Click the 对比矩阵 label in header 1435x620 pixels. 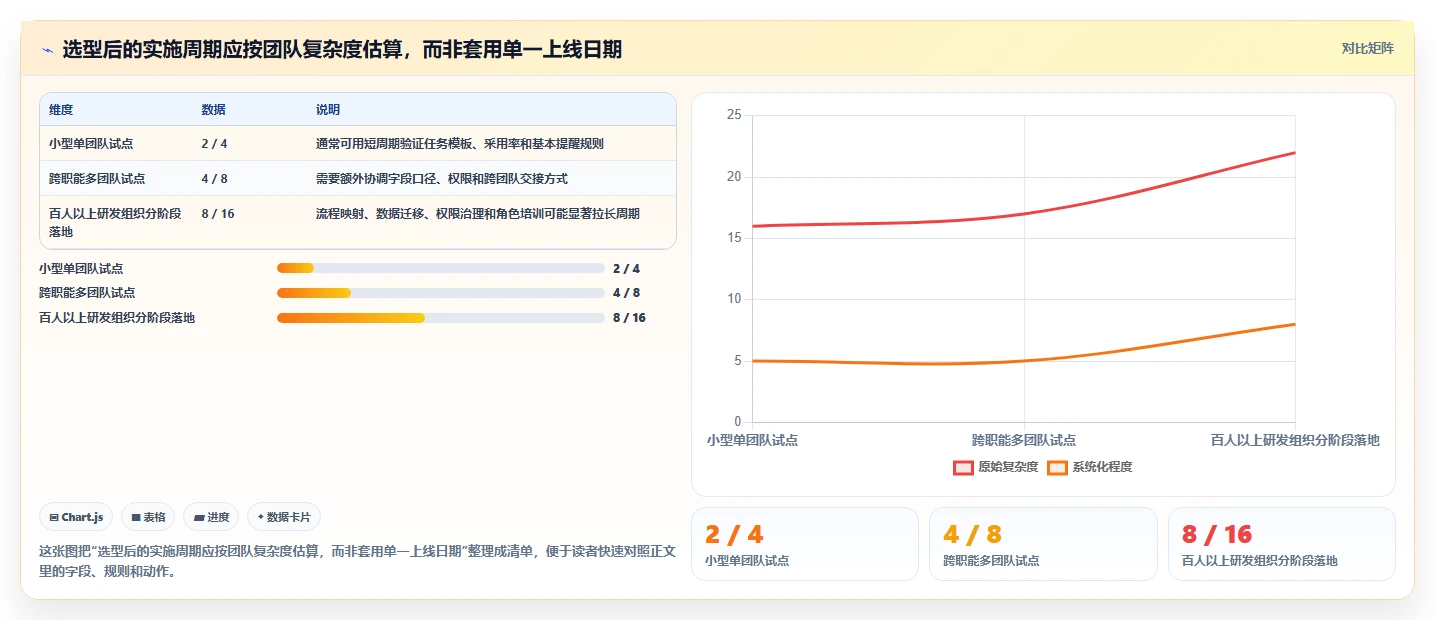(1367, 48)
